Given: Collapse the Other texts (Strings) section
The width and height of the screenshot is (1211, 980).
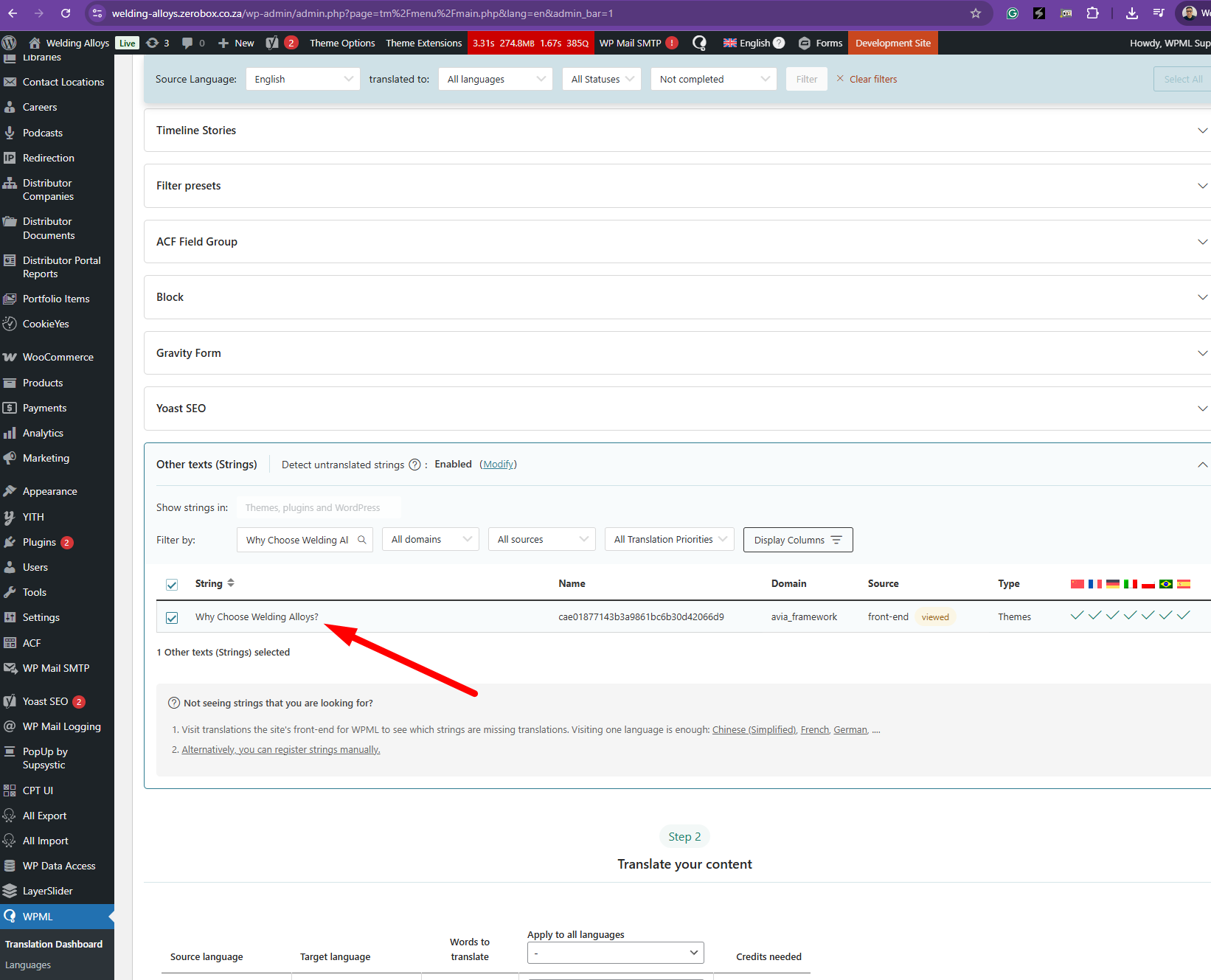Looking at the screenshot, I should point(1202,465).
